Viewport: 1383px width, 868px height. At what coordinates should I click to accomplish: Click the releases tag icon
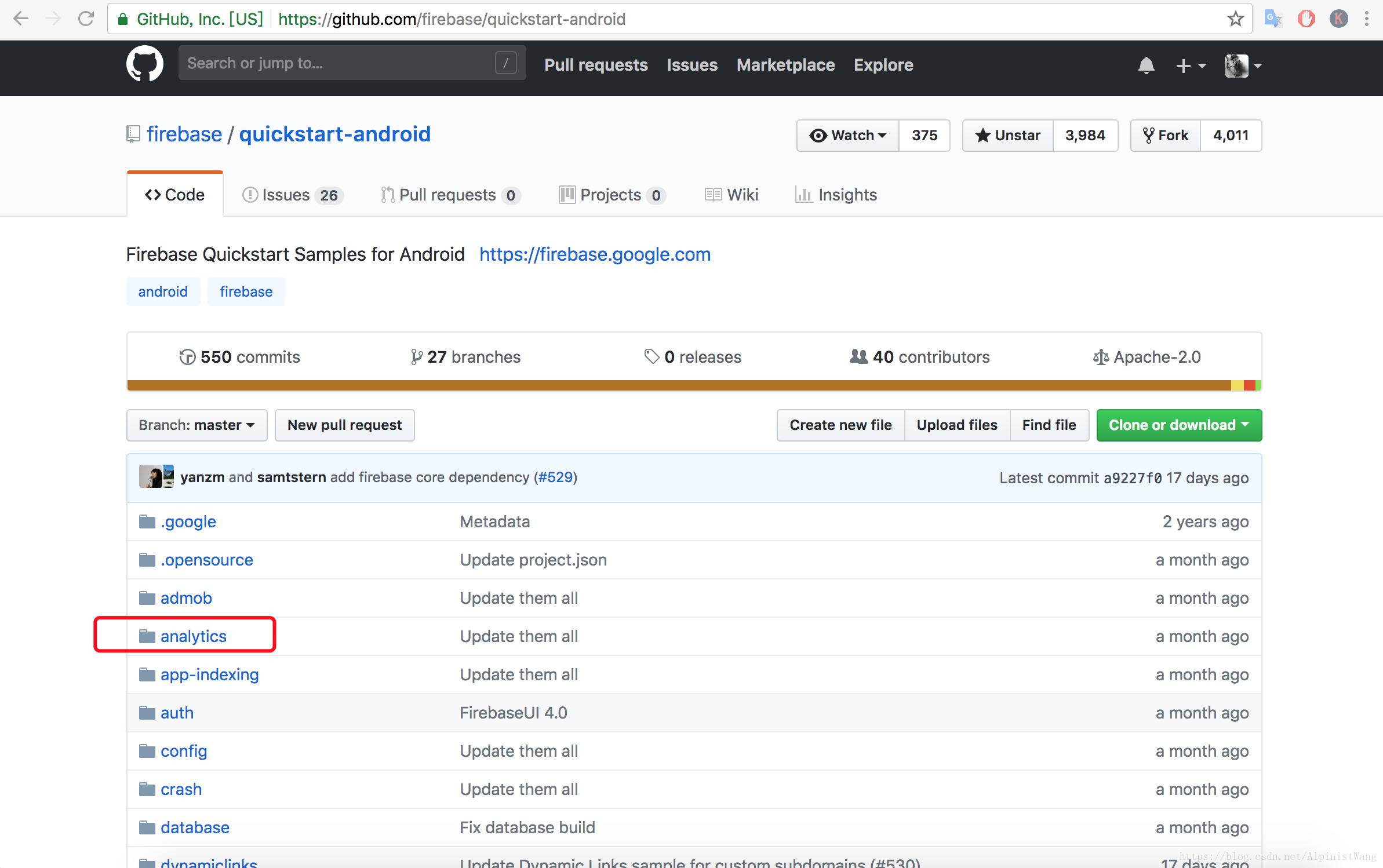click(x=650, y=356)
